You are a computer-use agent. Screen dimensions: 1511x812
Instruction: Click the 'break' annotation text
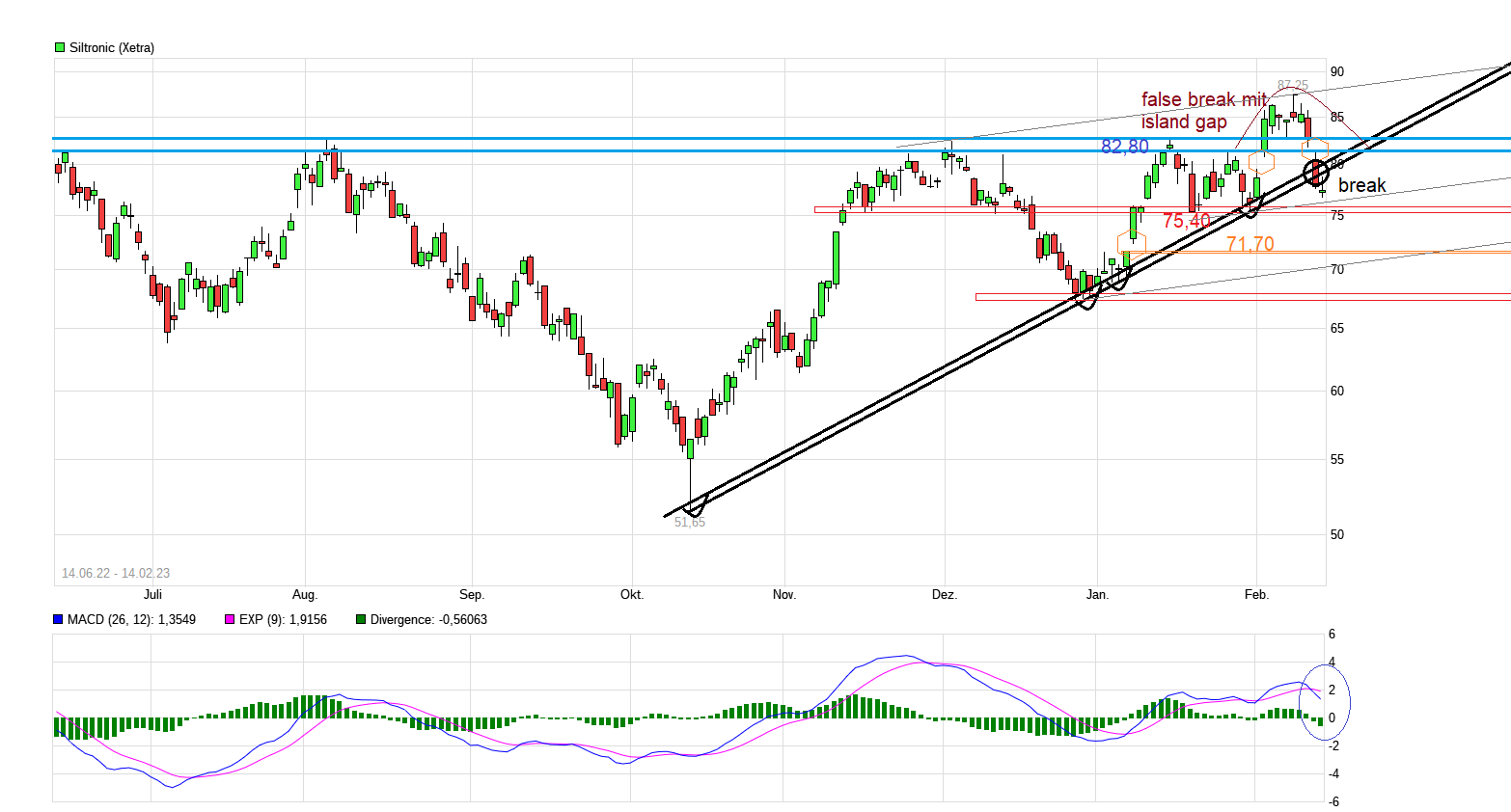tap(1362, 184)
